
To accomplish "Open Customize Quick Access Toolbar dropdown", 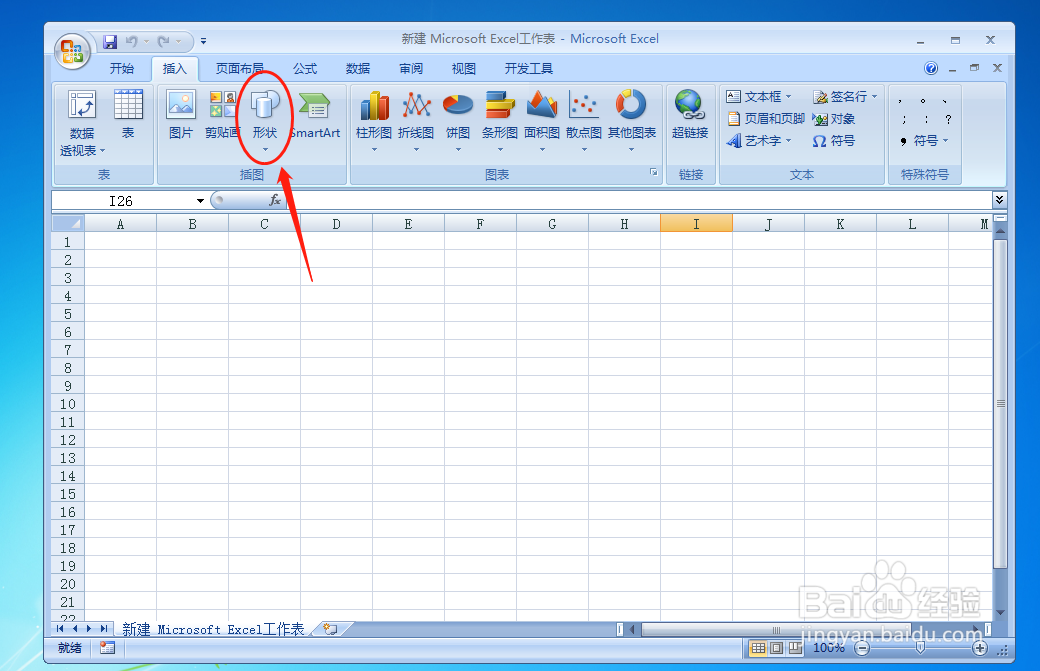I will (x=203, y=41).
